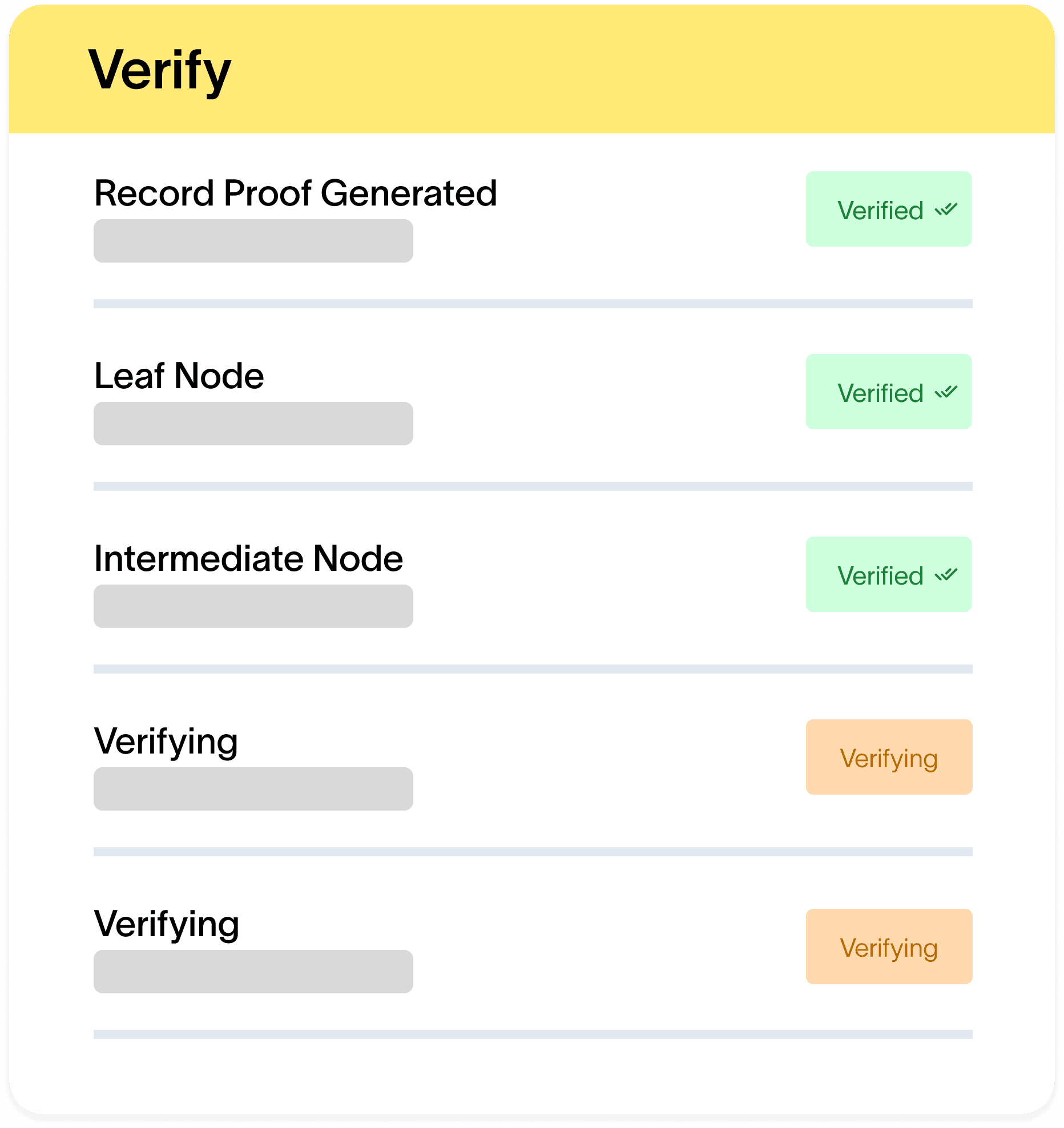The image size is (1064, 1128).
Task: Click the divider line below the Leaf Node row
Action: pos(533,486)
